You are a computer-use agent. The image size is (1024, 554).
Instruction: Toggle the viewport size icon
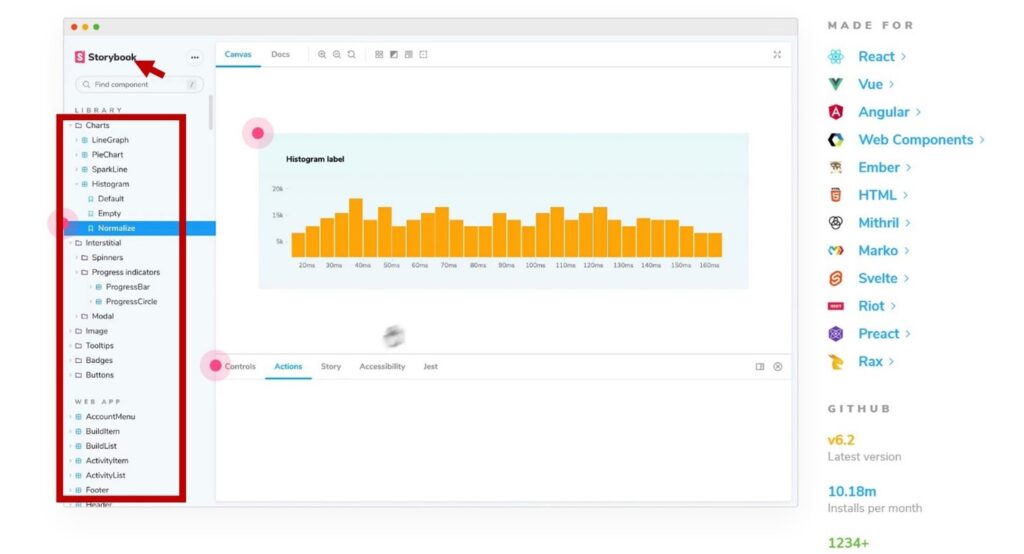coord(409,55)
